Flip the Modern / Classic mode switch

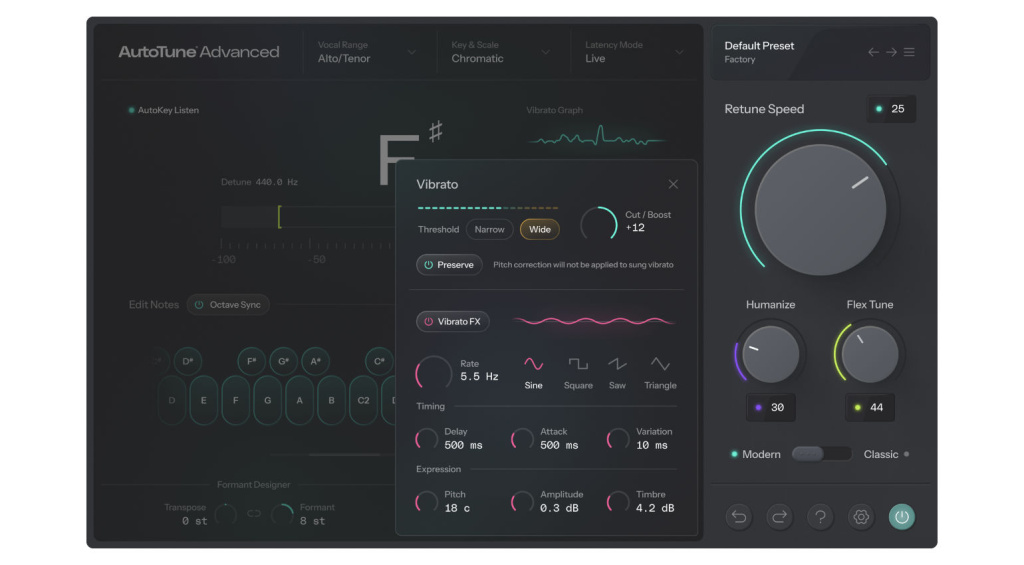(x=821, y=454)
